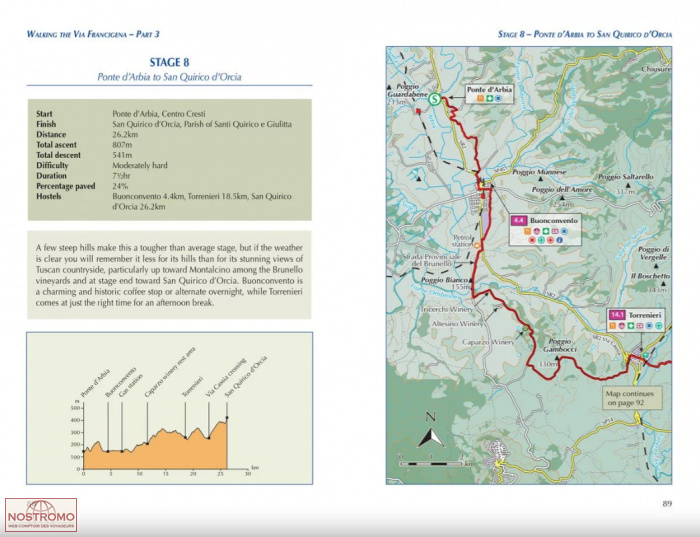Click the right-page 'Stage 8' running header

[585, 34]
